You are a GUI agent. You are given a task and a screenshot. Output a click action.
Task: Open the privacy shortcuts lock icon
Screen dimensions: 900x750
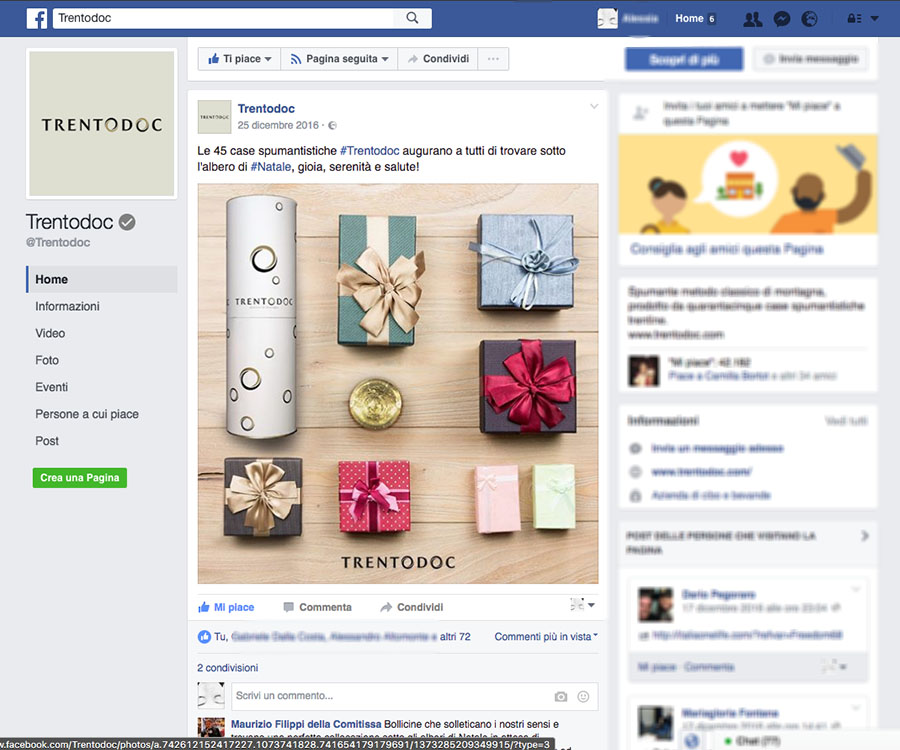coord(854,18)
